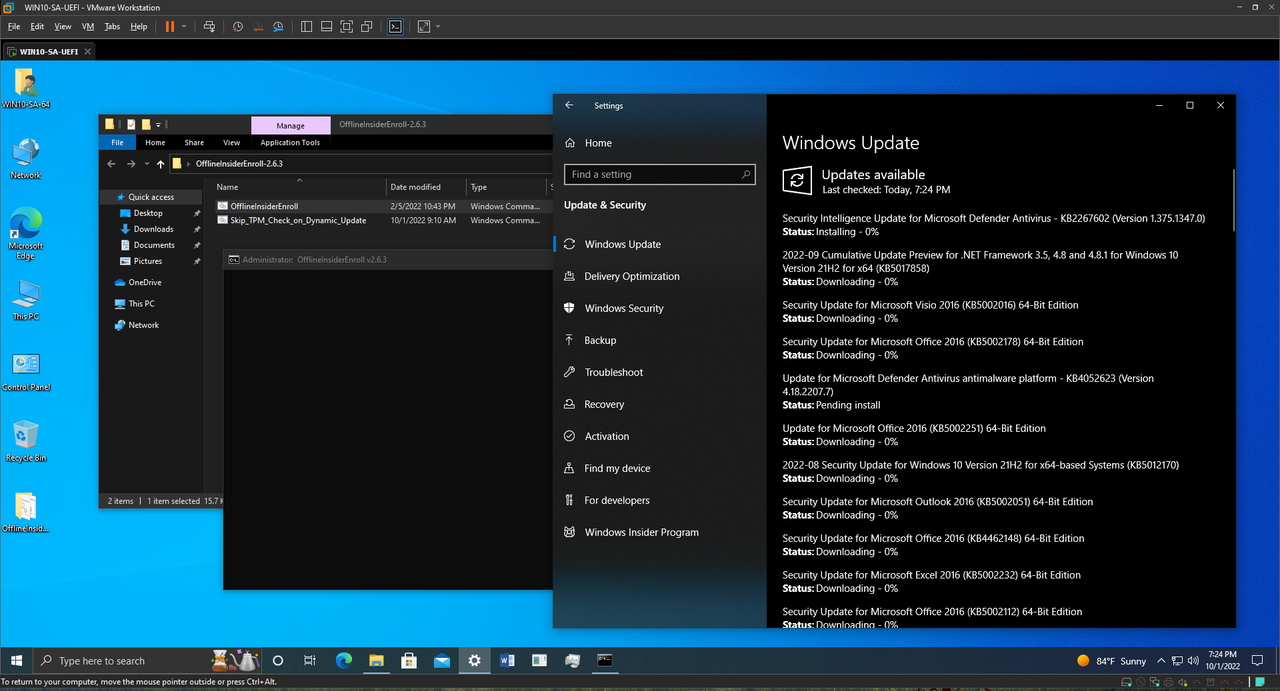Pause the VM using the orange pause icon
Screen dimensions: 1280x691
169,27
